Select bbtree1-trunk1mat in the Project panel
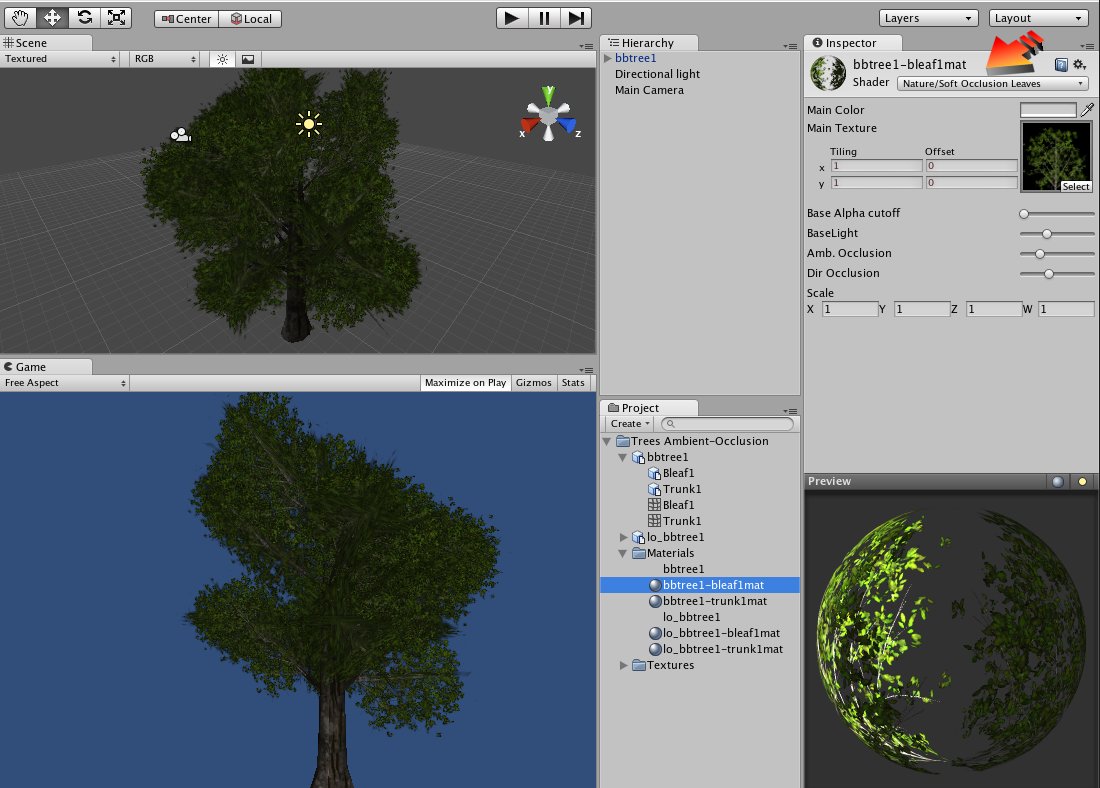This screenshot has height=788, width=1100. 713,601
